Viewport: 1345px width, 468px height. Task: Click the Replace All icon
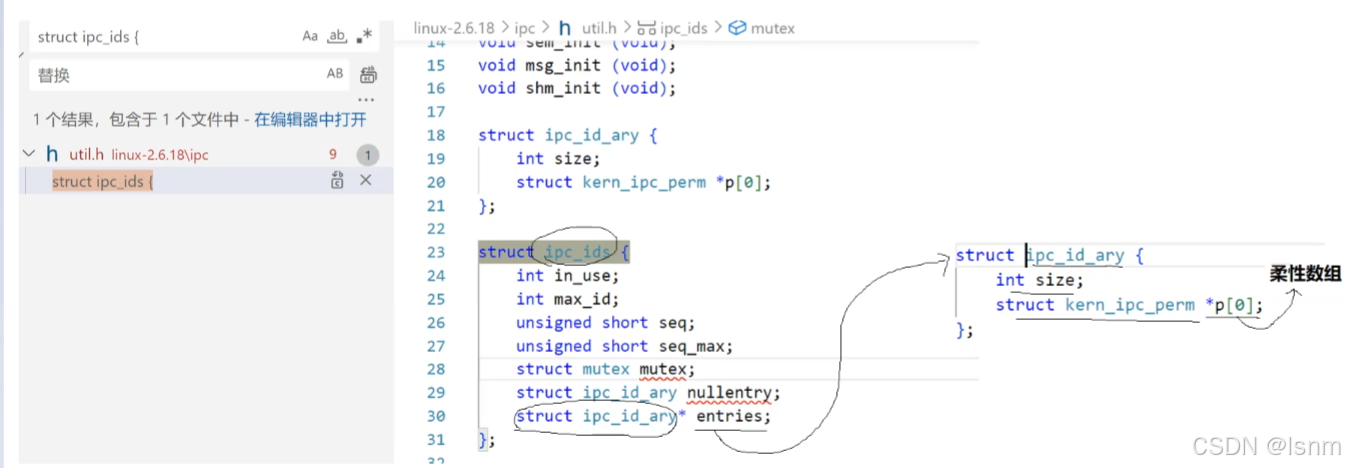tap(368, 74)
